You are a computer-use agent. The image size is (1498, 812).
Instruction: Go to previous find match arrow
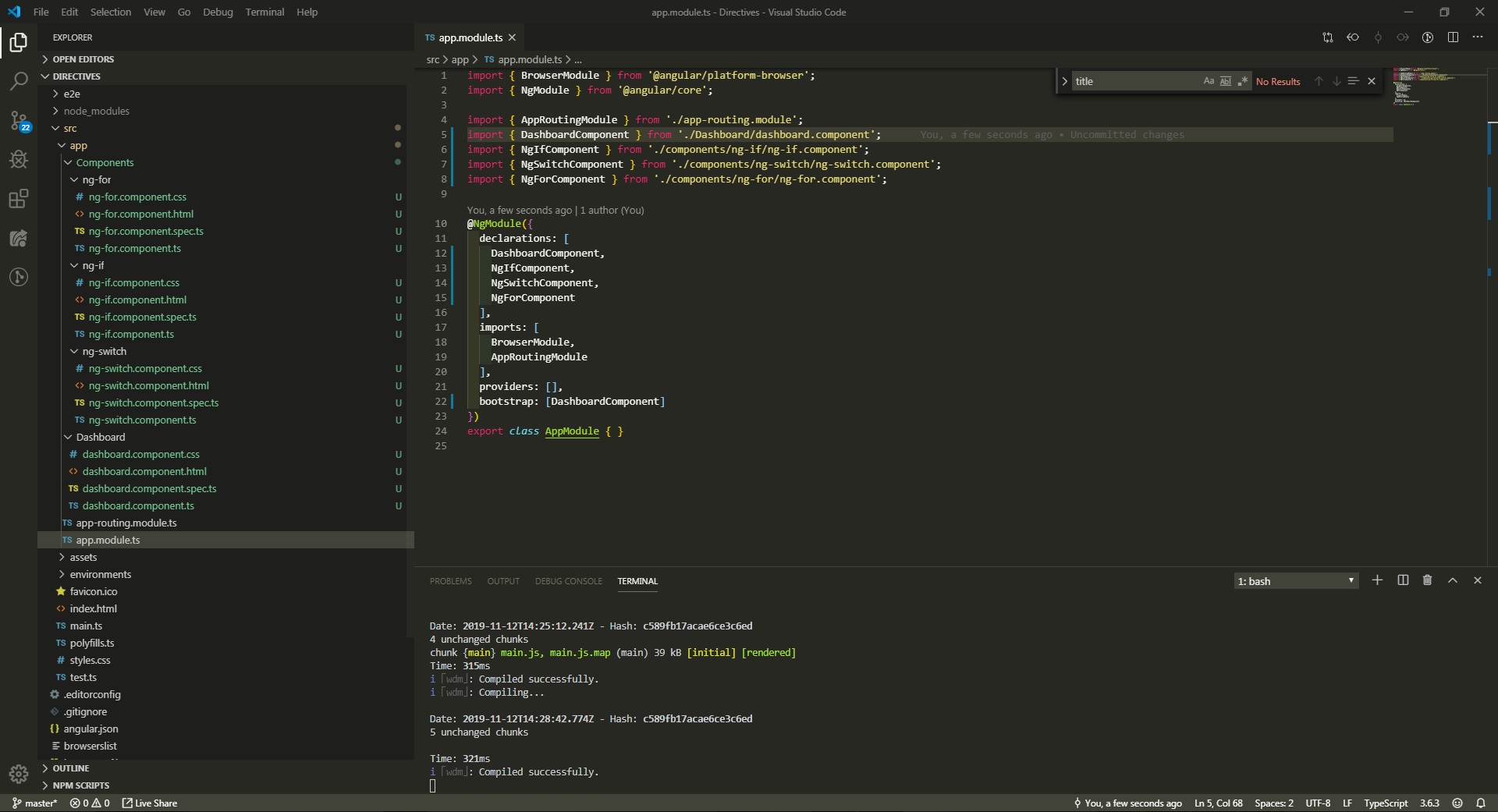coord(1319,81)
